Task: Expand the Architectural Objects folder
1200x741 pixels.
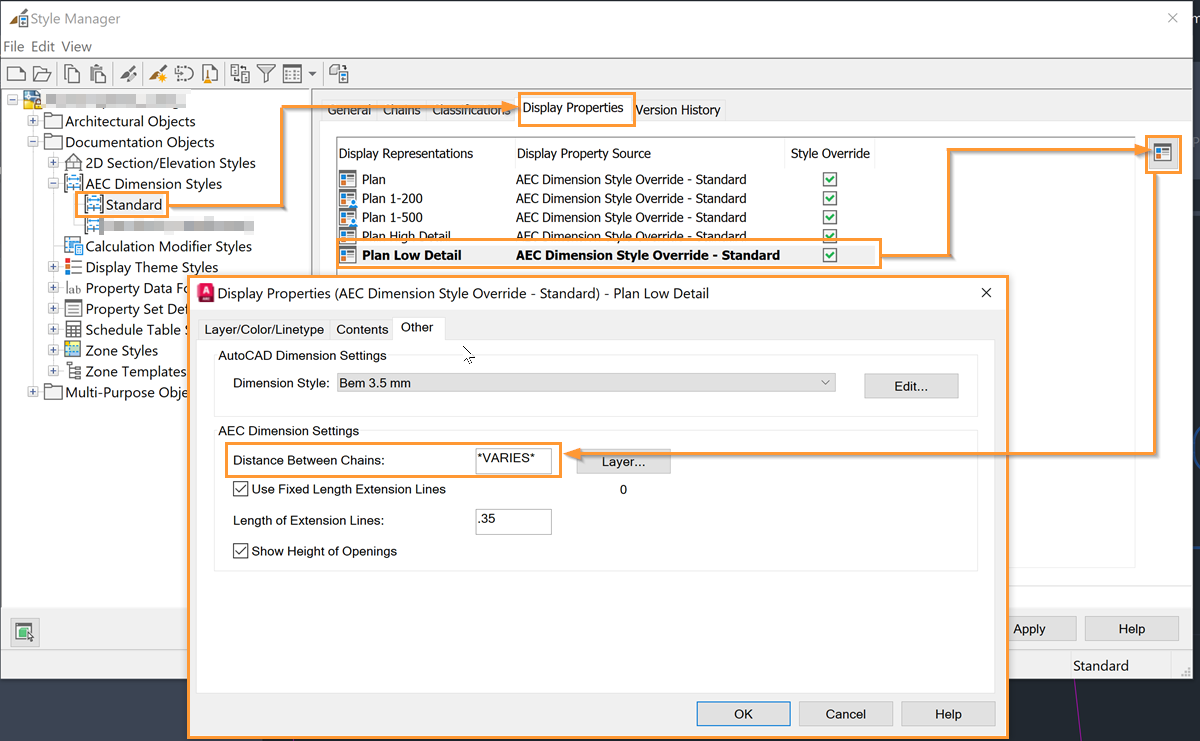Action: pyautogui.click(x=32, y=120)
